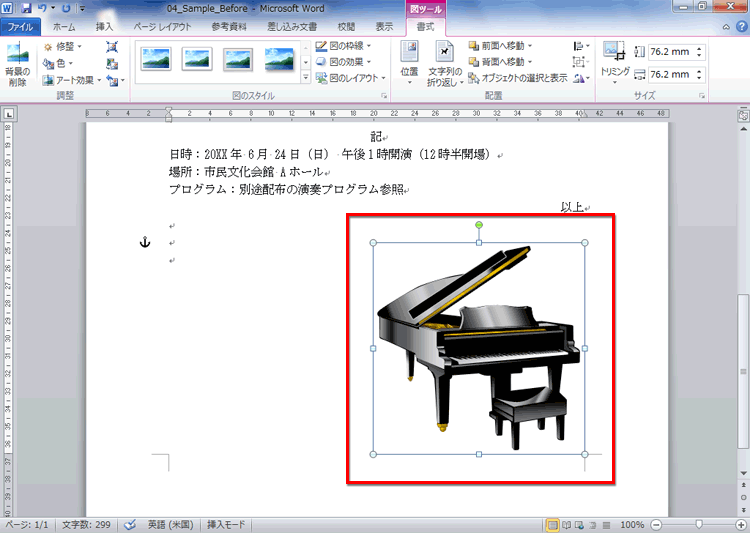This screenshot has width=750, height=533.
Task: Click the 位置 position button
Action: pos(409,64)
